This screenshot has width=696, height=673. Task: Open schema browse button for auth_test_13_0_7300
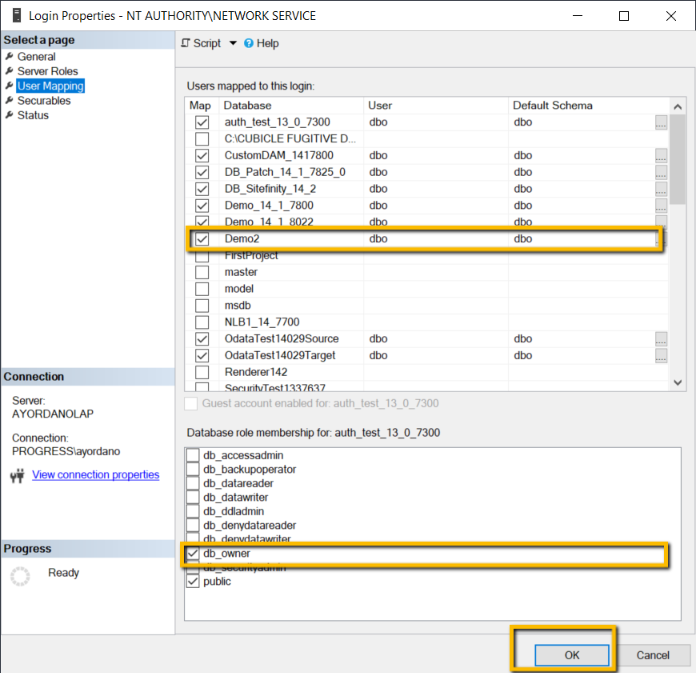pos(661,123)
